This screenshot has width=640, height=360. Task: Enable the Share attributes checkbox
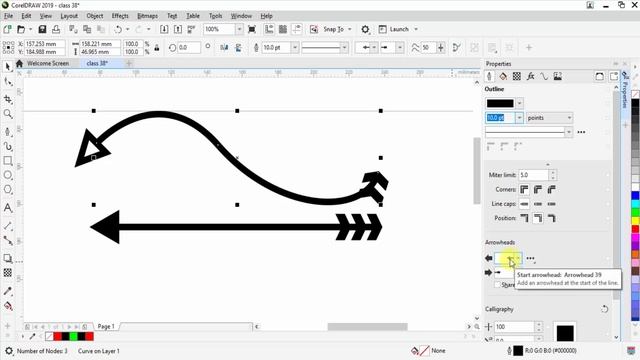497,284
